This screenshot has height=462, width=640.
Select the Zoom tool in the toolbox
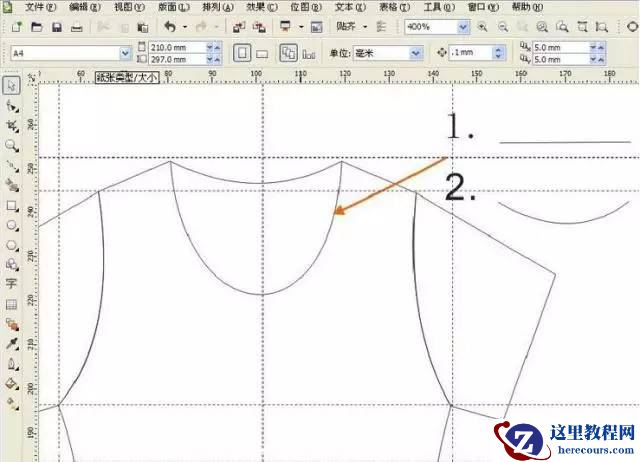point(12,146)
